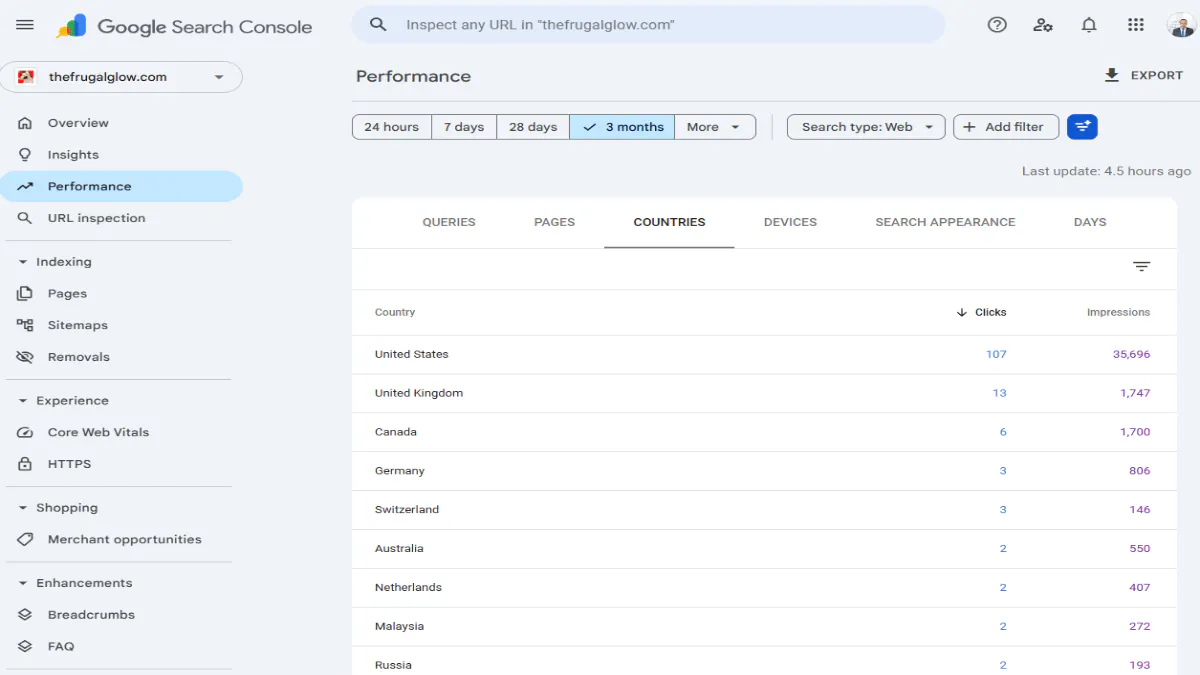Select the 24 hours date range

point(392,127)
